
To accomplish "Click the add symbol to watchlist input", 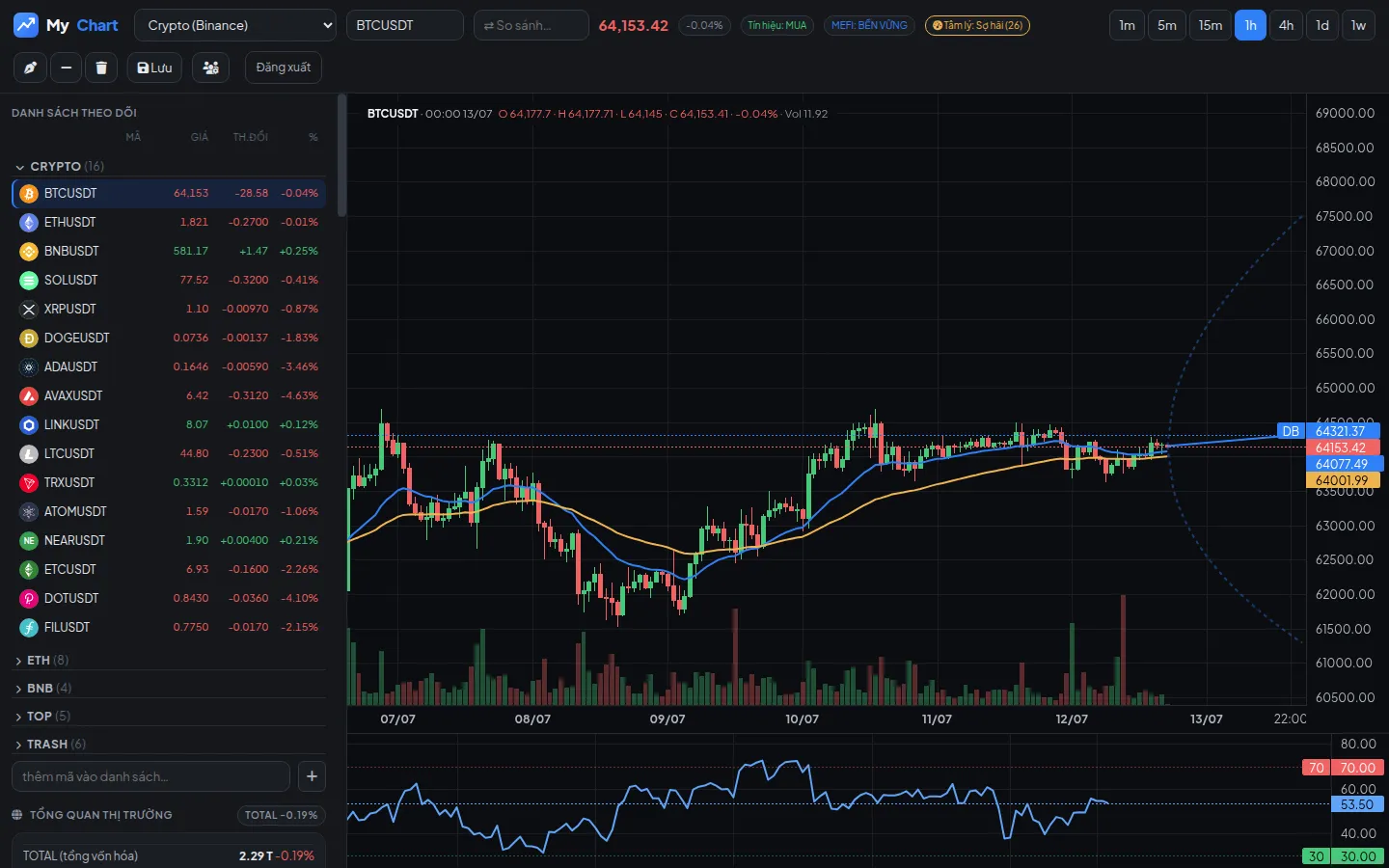I will click(150, 776).
